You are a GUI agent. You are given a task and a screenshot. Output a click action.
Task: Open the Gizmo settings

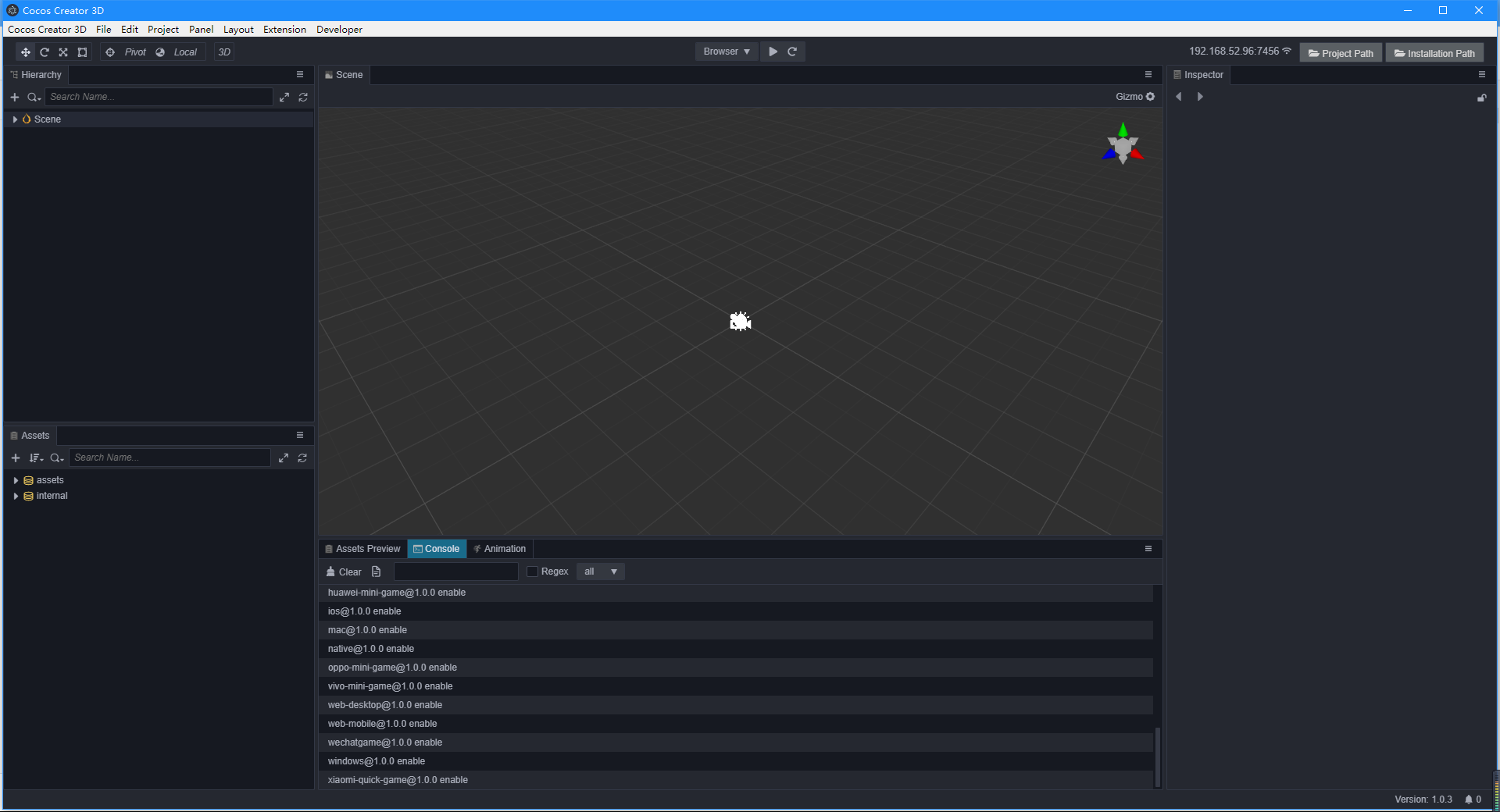1134,97
